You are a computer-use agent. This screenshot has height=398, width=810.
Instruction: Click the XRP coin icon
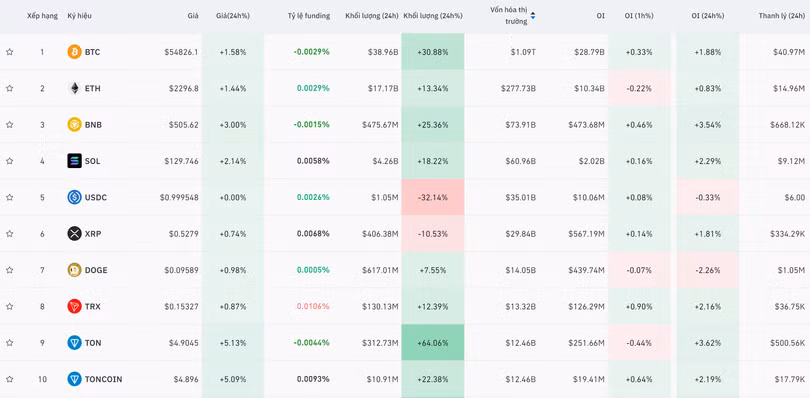74,234
